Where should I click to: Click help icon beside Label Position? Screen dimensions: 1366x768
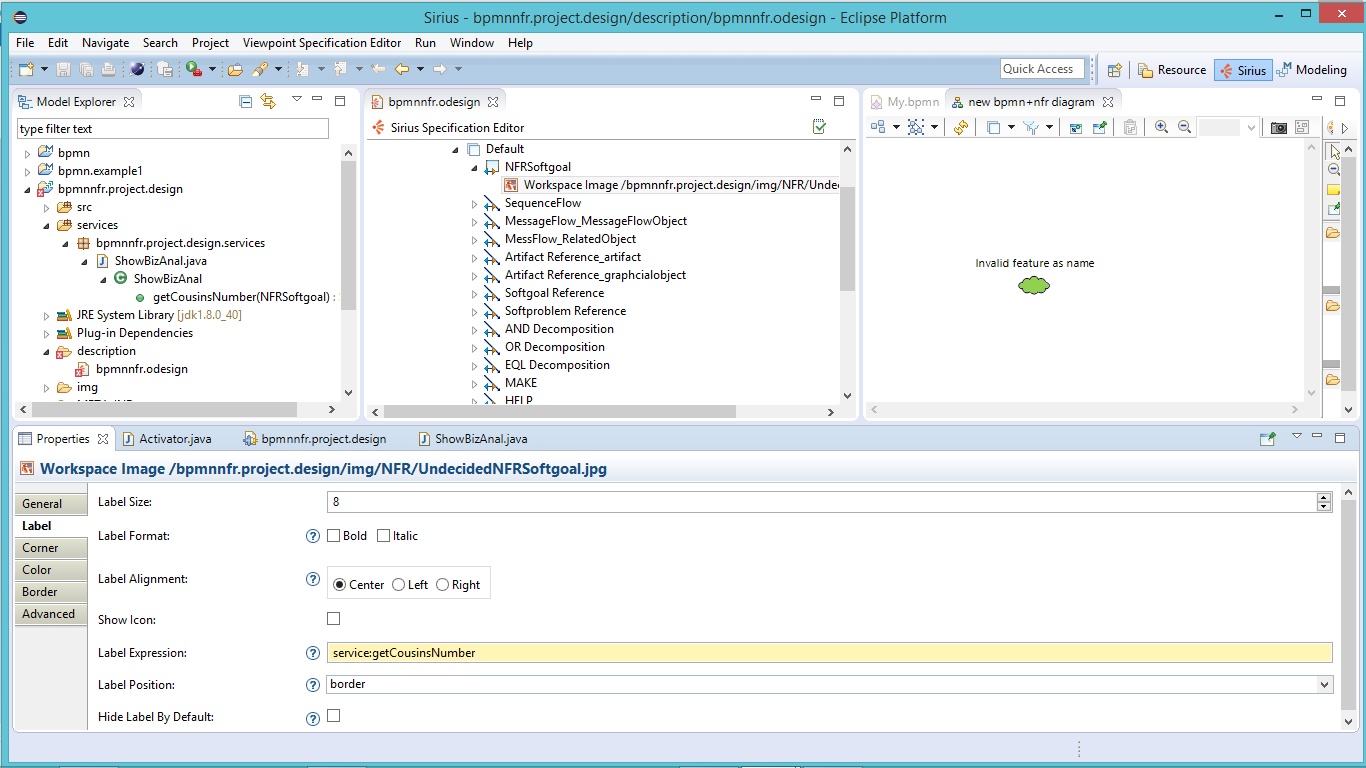pos(312,685)
